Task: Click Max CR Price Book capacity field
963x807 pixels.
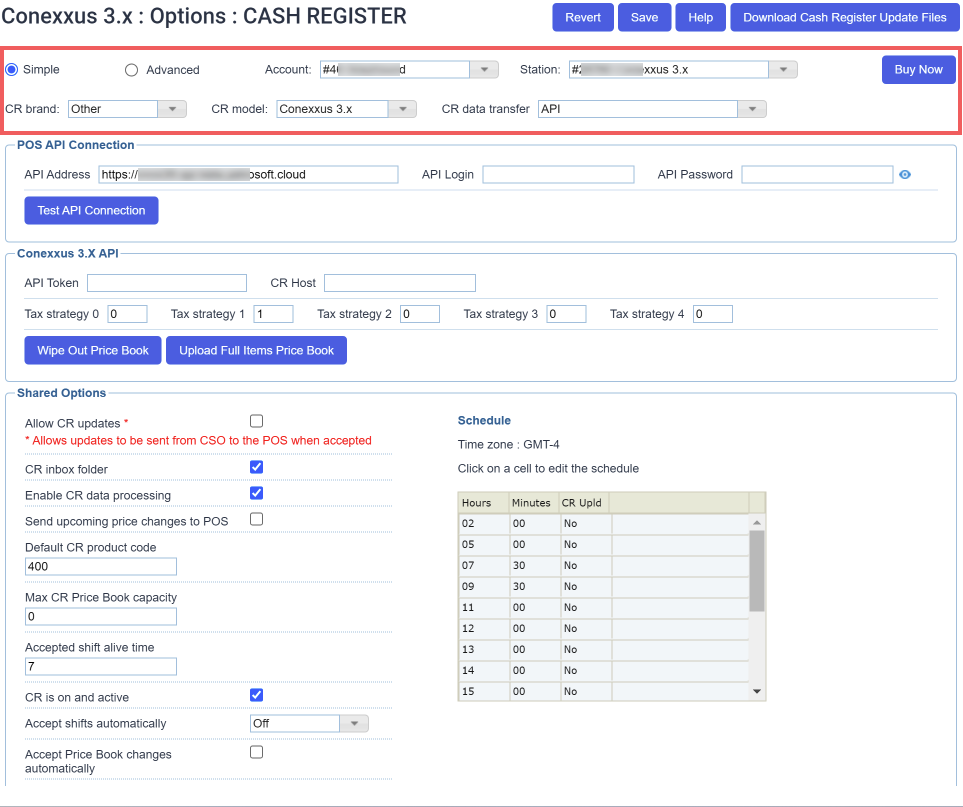Action: tap(101, 616)
